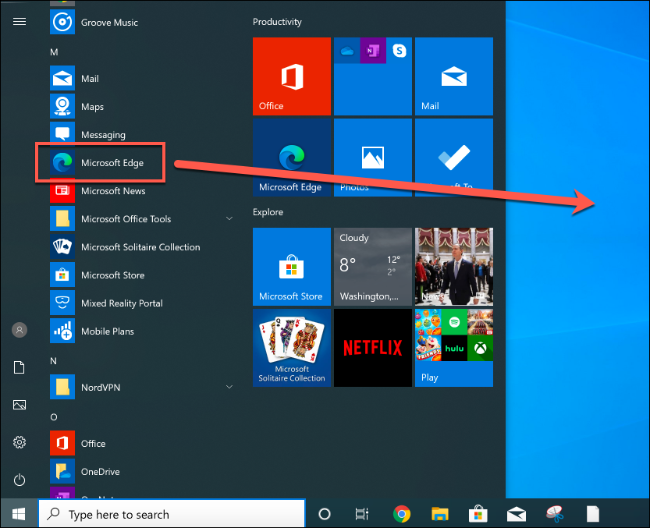
Task: Click the Xbox icon in Play tile
Action: 480,348
